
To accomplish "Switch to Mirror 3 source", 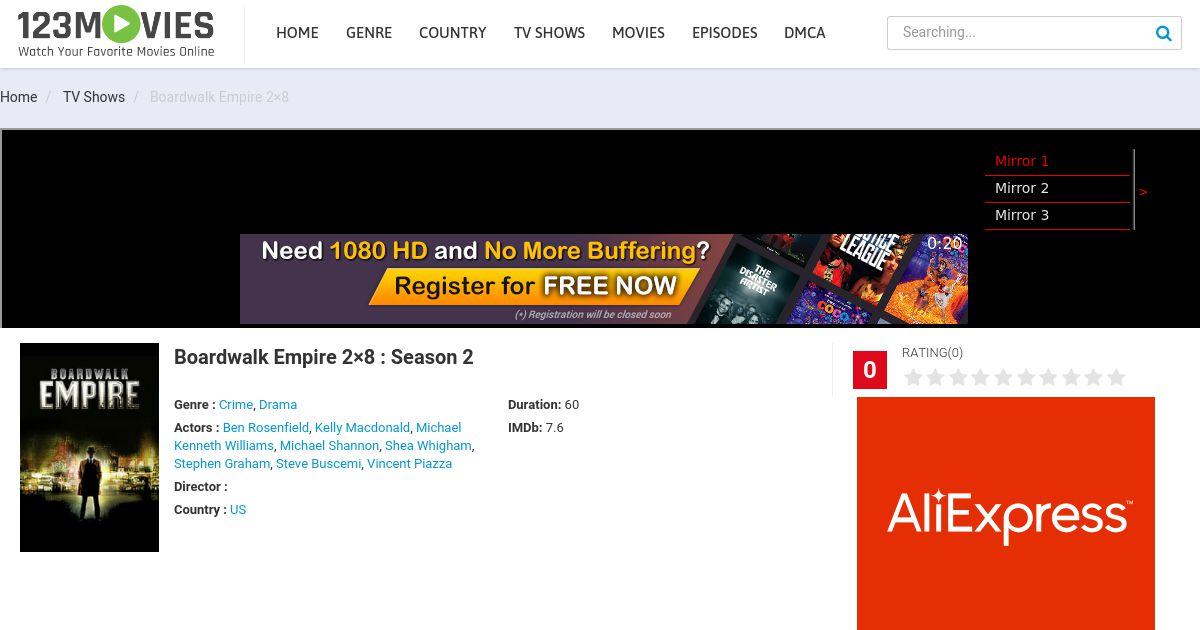I will pos(1057,215).
